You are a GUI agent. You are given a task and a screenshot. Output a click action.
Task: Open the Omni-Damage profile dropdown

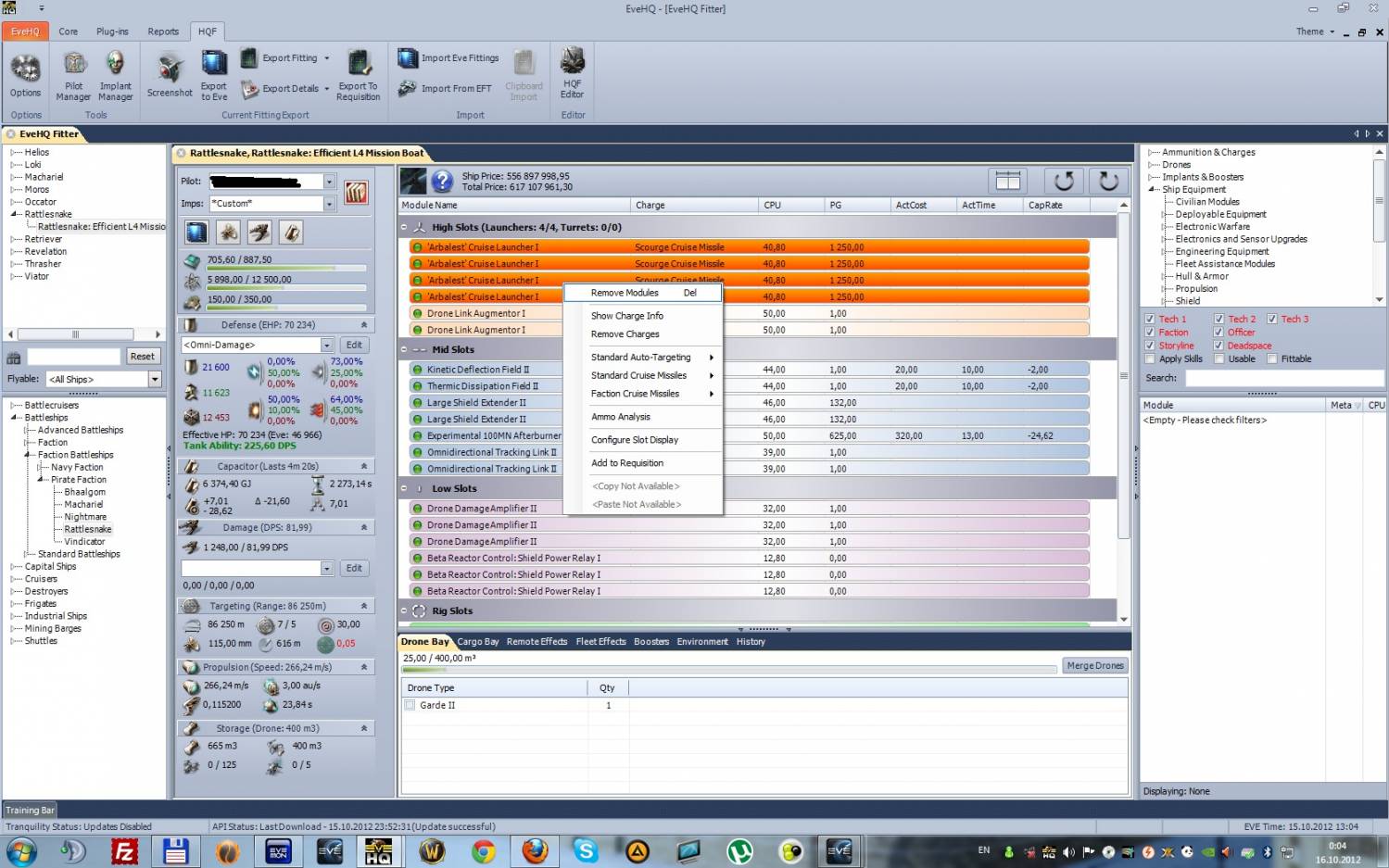(327, 345)
